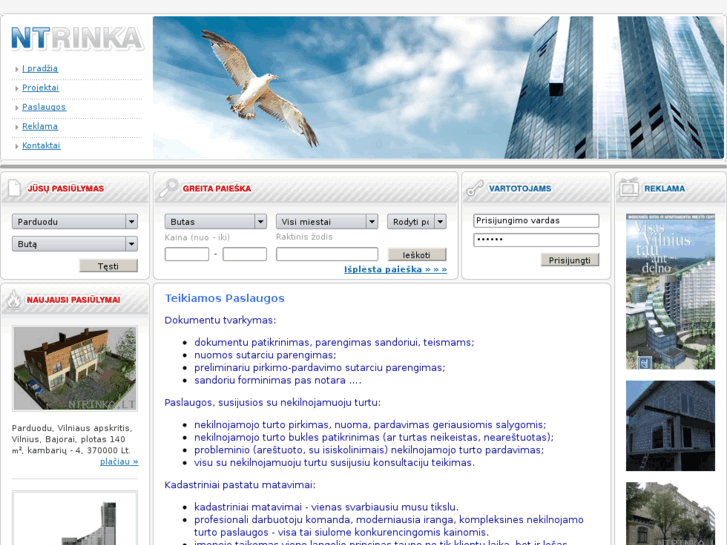Click the text 'sandoriu forminimas pas notara'
Viewport: 727px width, 545px height.
[270, 380]
